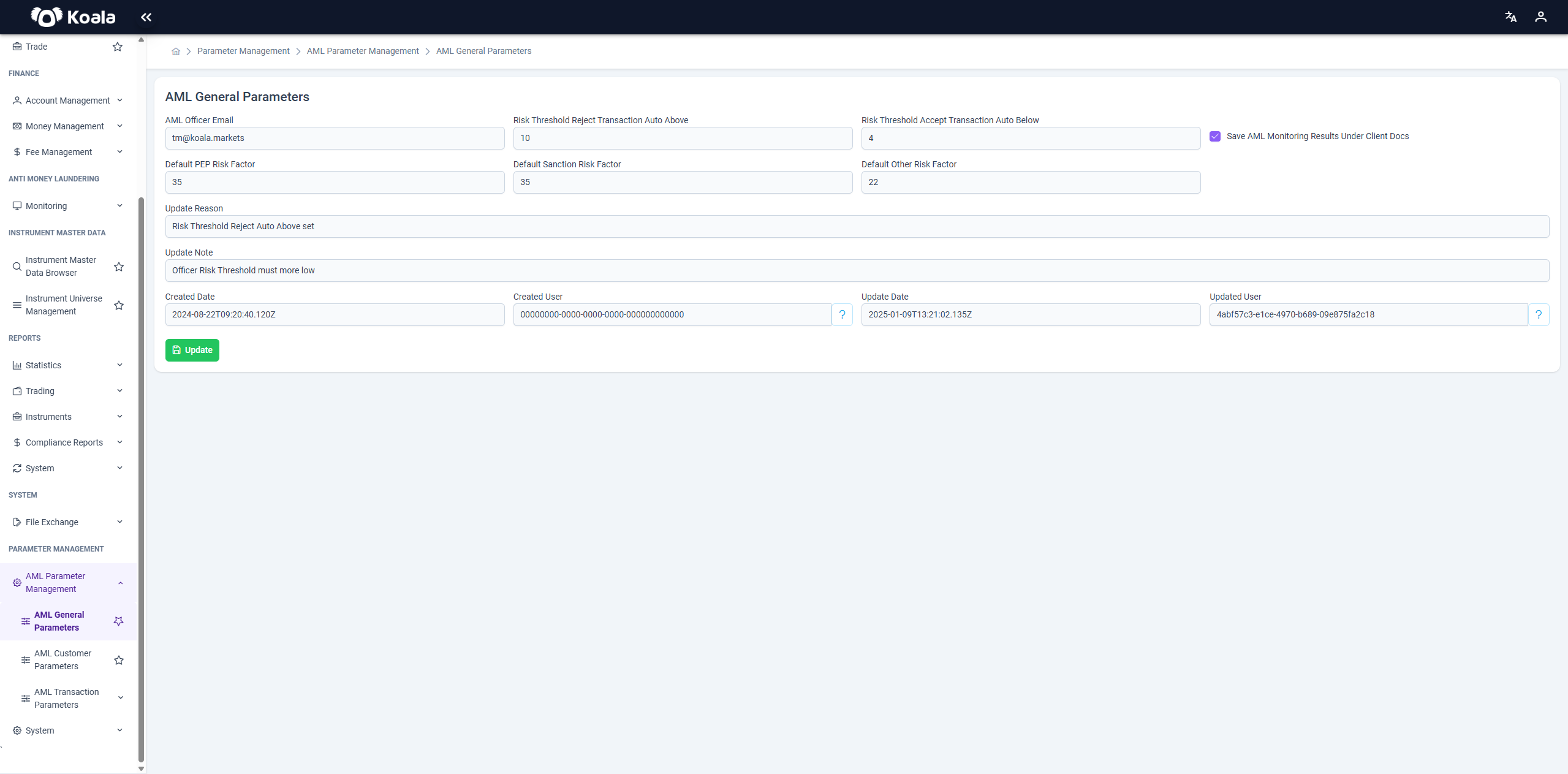This screenshot has width=1568, height=774.
Task: Click the green Update button
Action: tap(192, 350)
